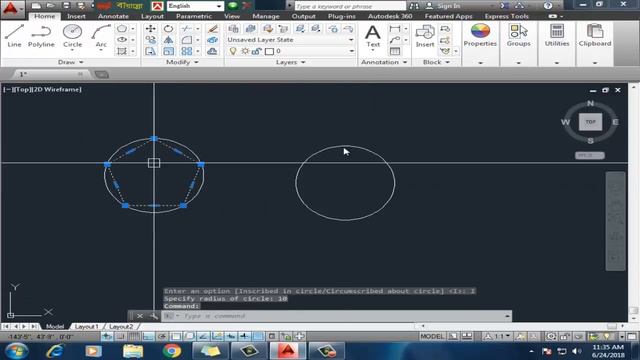Viewport: 640px width, 360px height.
Task: Activate the Move tool
Action: [151, 29]
